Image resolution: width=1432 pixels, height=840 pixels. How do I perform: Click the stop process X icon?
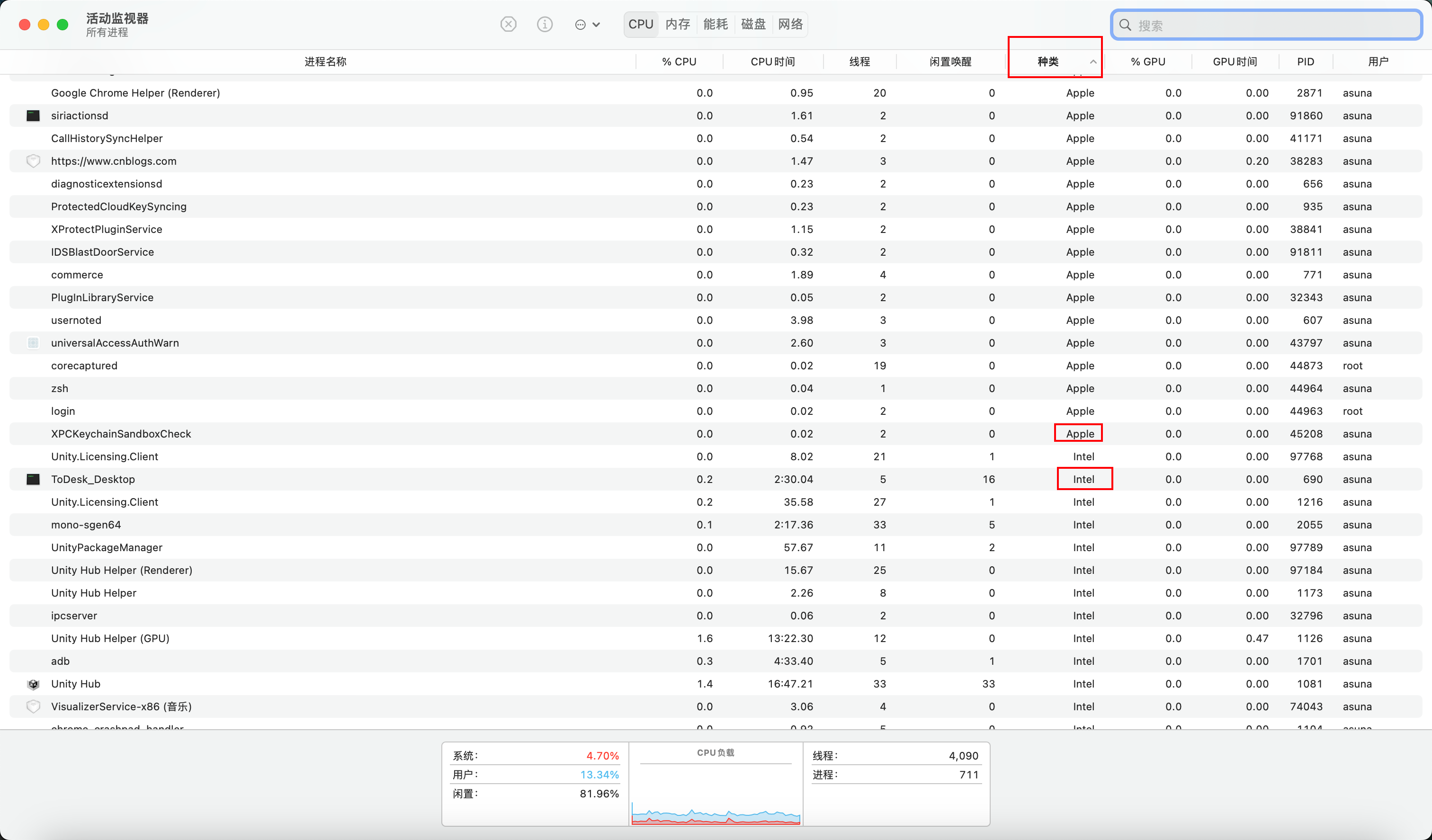(508, 25)
